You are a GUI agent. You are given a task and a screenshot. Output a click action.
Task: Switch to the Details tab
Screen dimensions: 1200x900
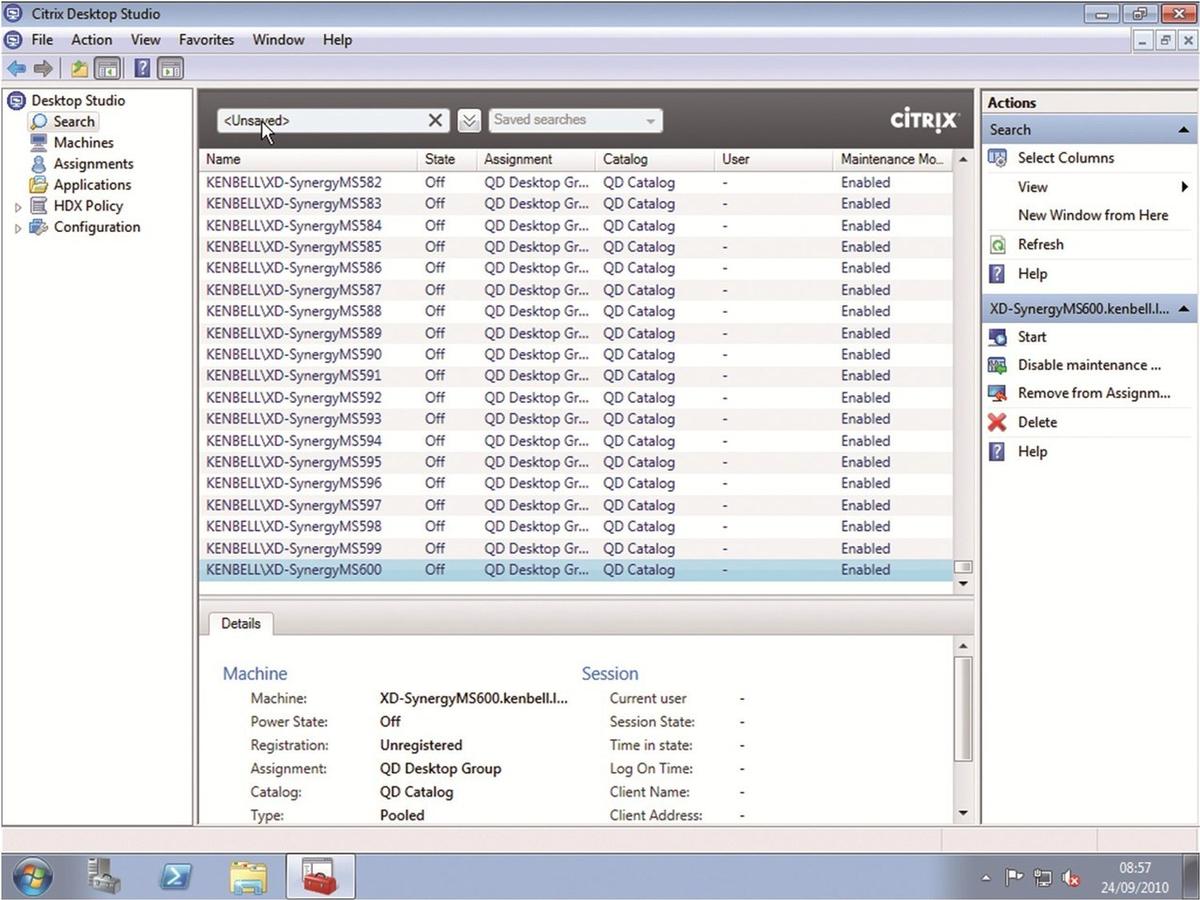pyautogui.click(x=241, y=623)
